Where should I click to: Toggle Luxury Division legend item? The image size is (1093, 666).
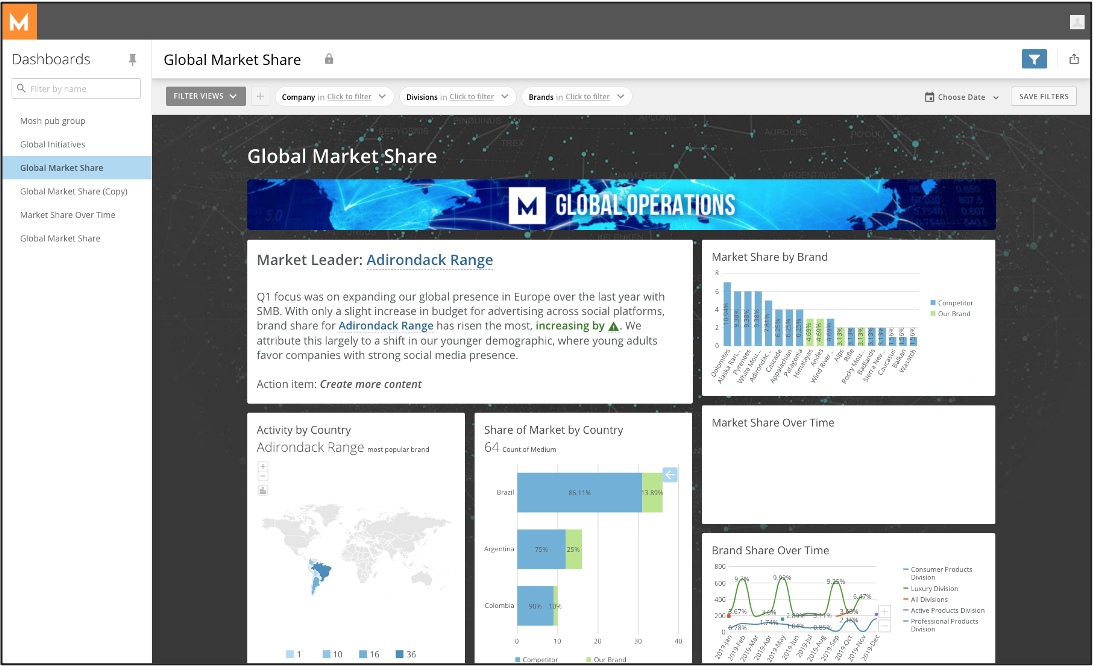931,589
